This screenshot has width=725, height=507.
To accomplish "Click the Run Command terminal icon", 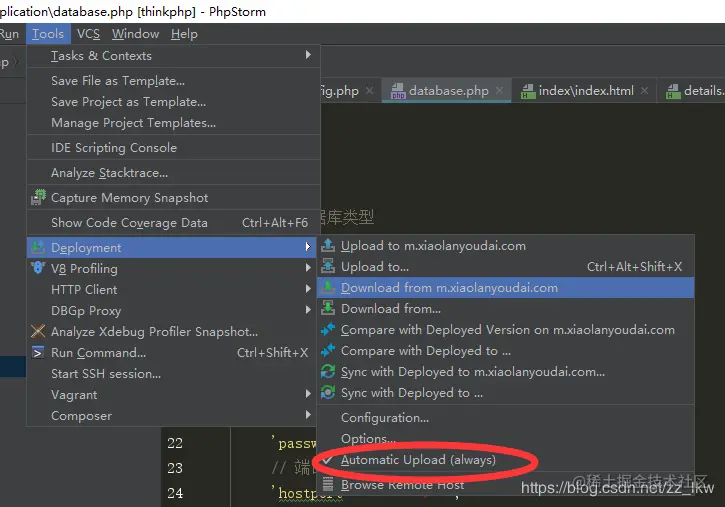I will 38,353.
